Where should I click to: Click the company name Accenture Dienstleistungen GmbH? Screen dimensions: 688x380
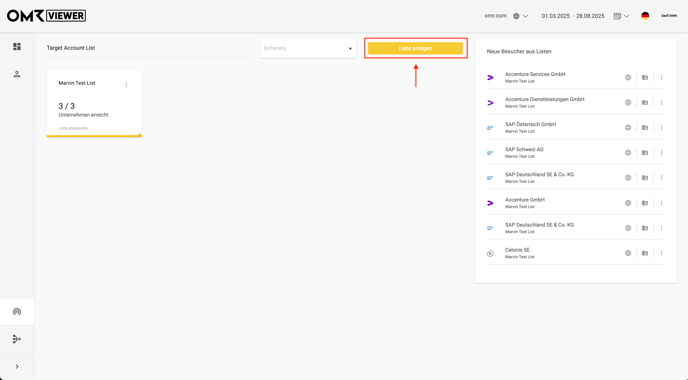pos(545,99)
